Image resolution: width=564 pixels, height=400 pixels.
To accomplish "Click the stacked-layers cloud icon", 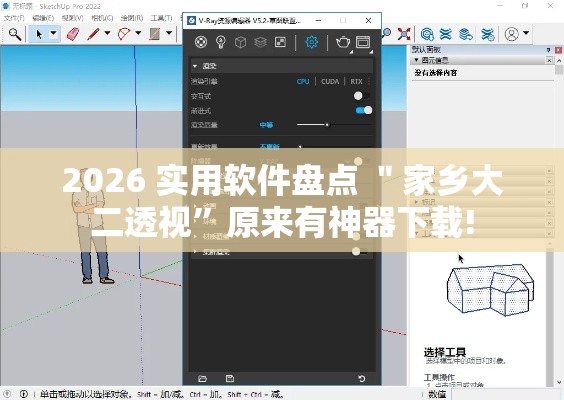I will click(466, 34).
